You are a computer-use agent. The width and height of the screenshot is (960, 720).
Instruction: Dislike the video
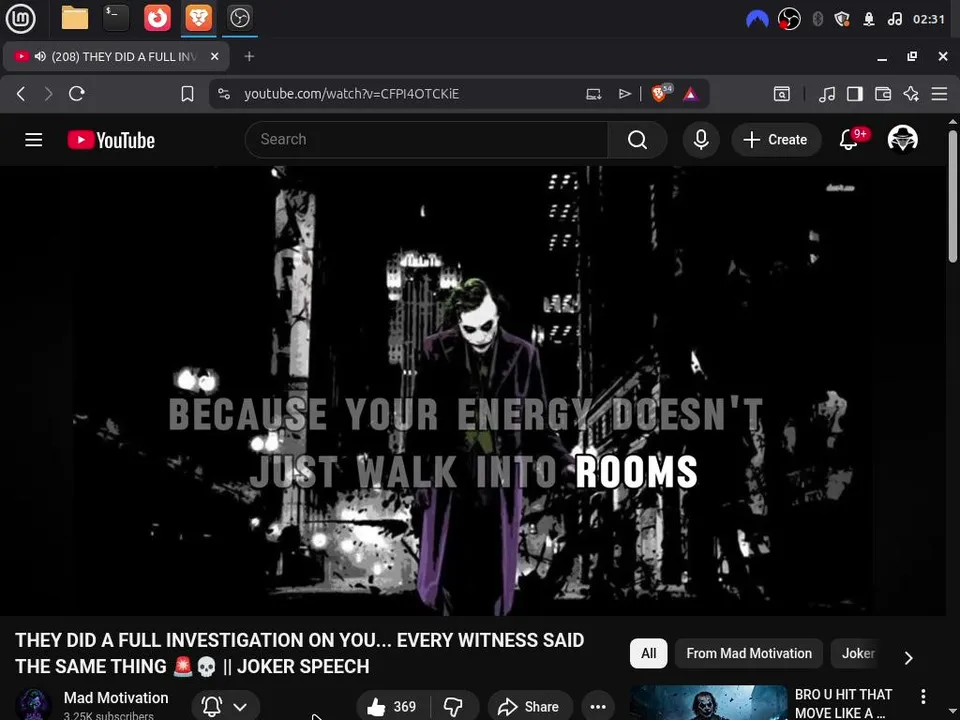[x=454, y=707]
